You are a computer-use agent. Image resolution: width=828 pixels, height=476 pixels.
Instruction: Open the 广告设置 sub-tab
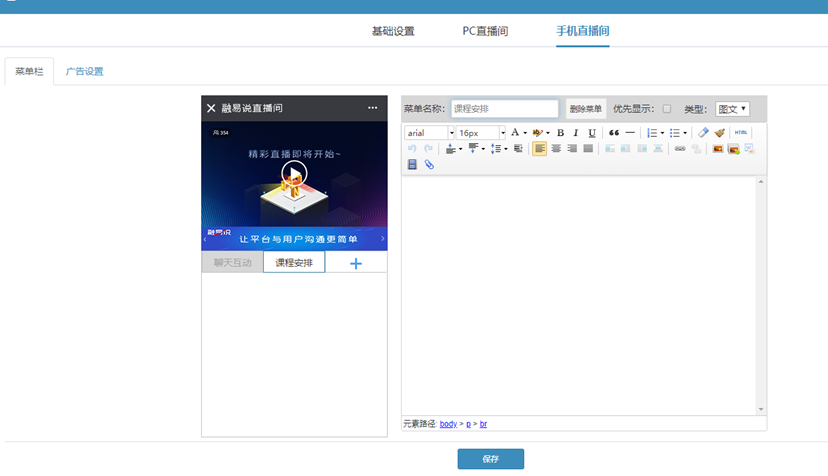(x=84, y=71)
